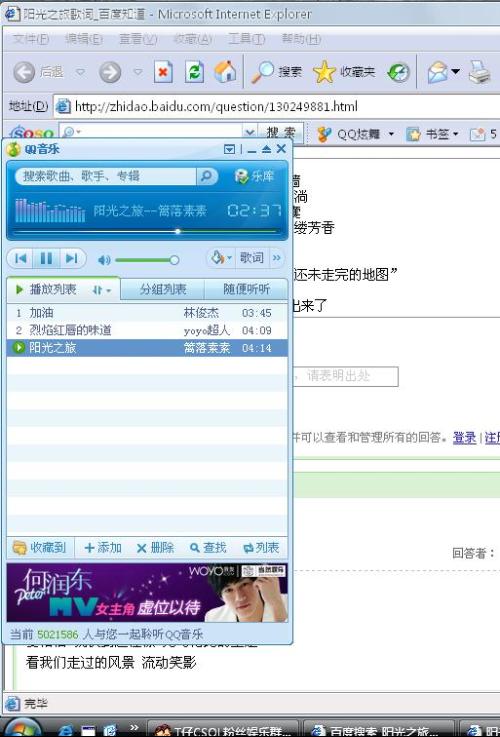Image resolution: width=500 pixels, height=737 pixels.
Task: Click the IE Stop icon
Action: point(163,72)
